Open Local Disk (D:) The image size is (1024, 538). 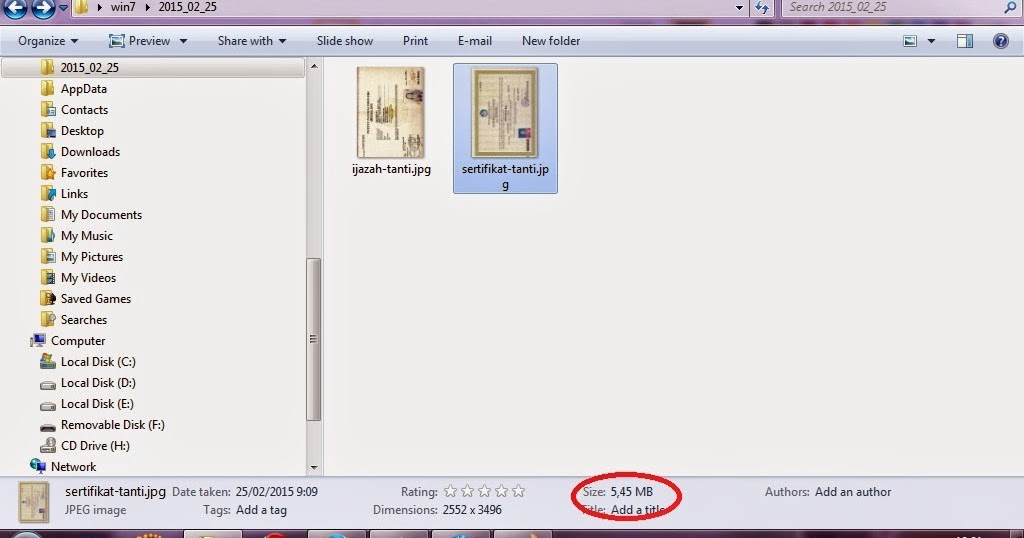pos(98,383)
